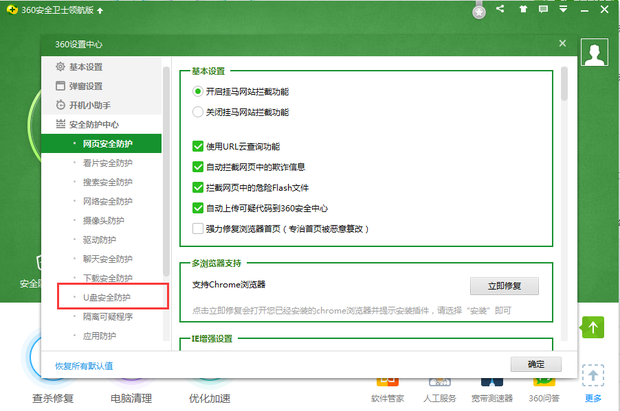Open the skin (shirt) icon in title bar
Image resolution: width=620 pixels, height=411 pixels.
click(523, 9)
